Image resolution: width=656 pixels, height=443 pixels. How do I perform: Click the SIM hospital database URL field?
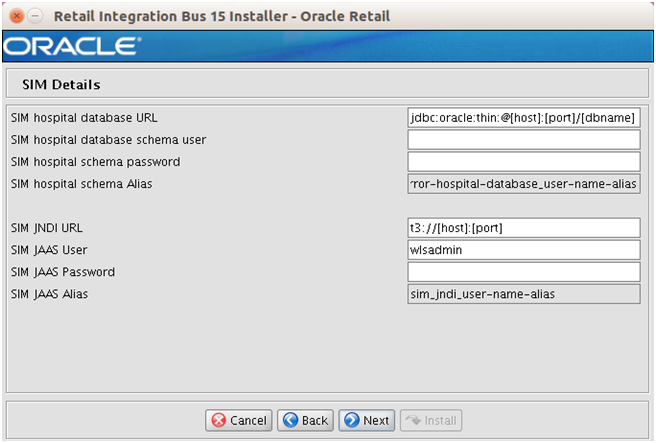tap(524, 118)
